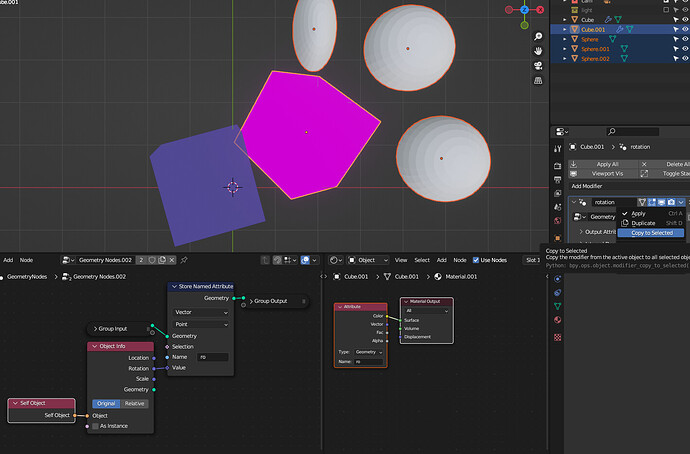Click the mesh data icon on Sphere row
Viewport: 690px width, 454px height.
[613, 39]
